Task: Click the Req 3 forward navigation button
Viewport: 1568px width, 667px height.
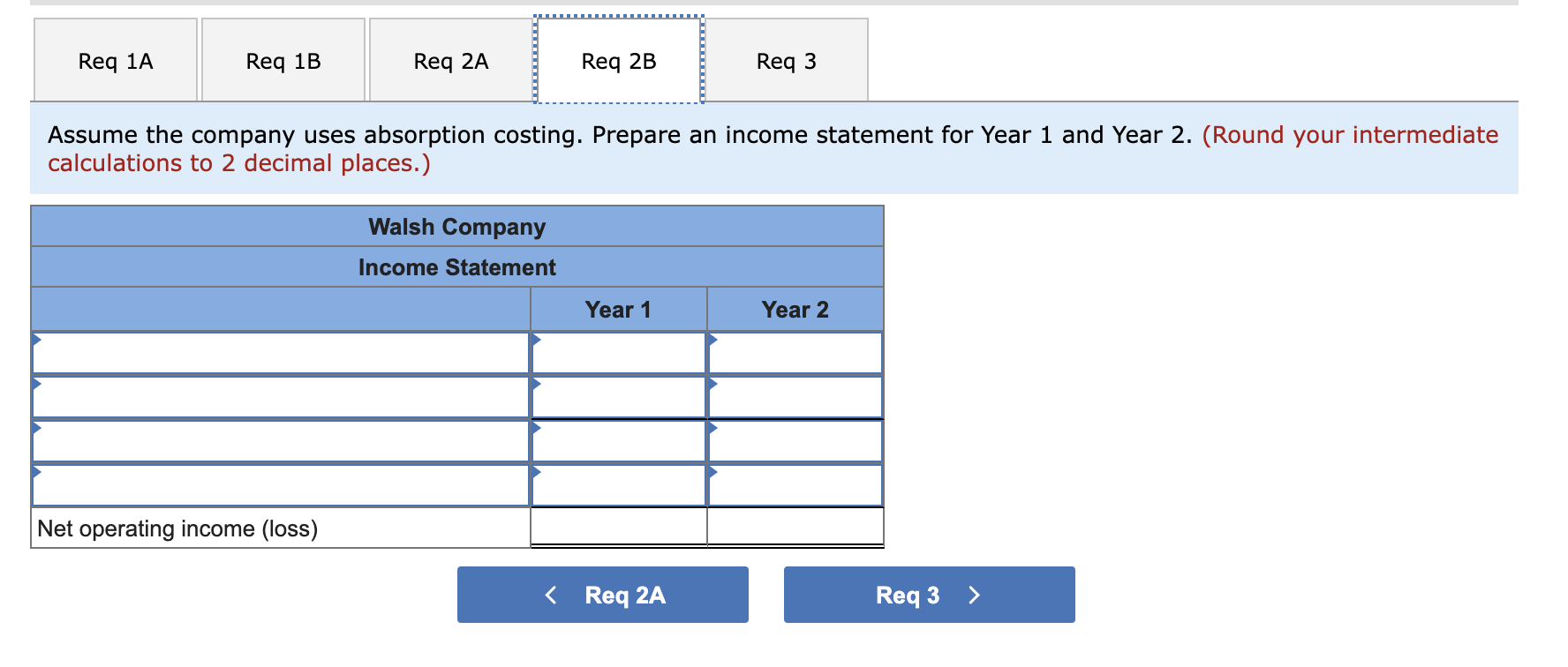Action: 928,595
